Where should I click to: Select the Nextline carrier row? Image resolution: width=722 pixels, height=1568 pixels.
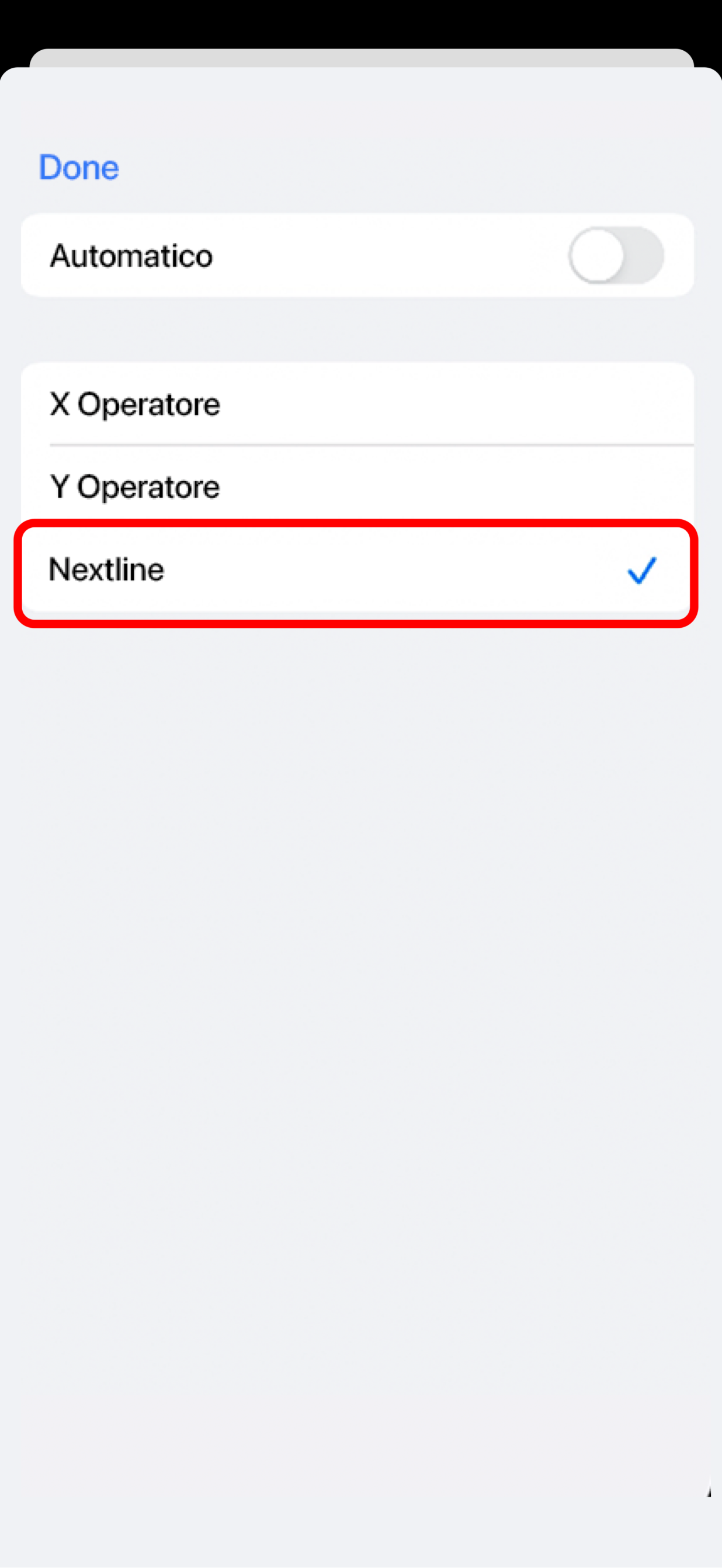pyautogui.click(x=357, y=571)
